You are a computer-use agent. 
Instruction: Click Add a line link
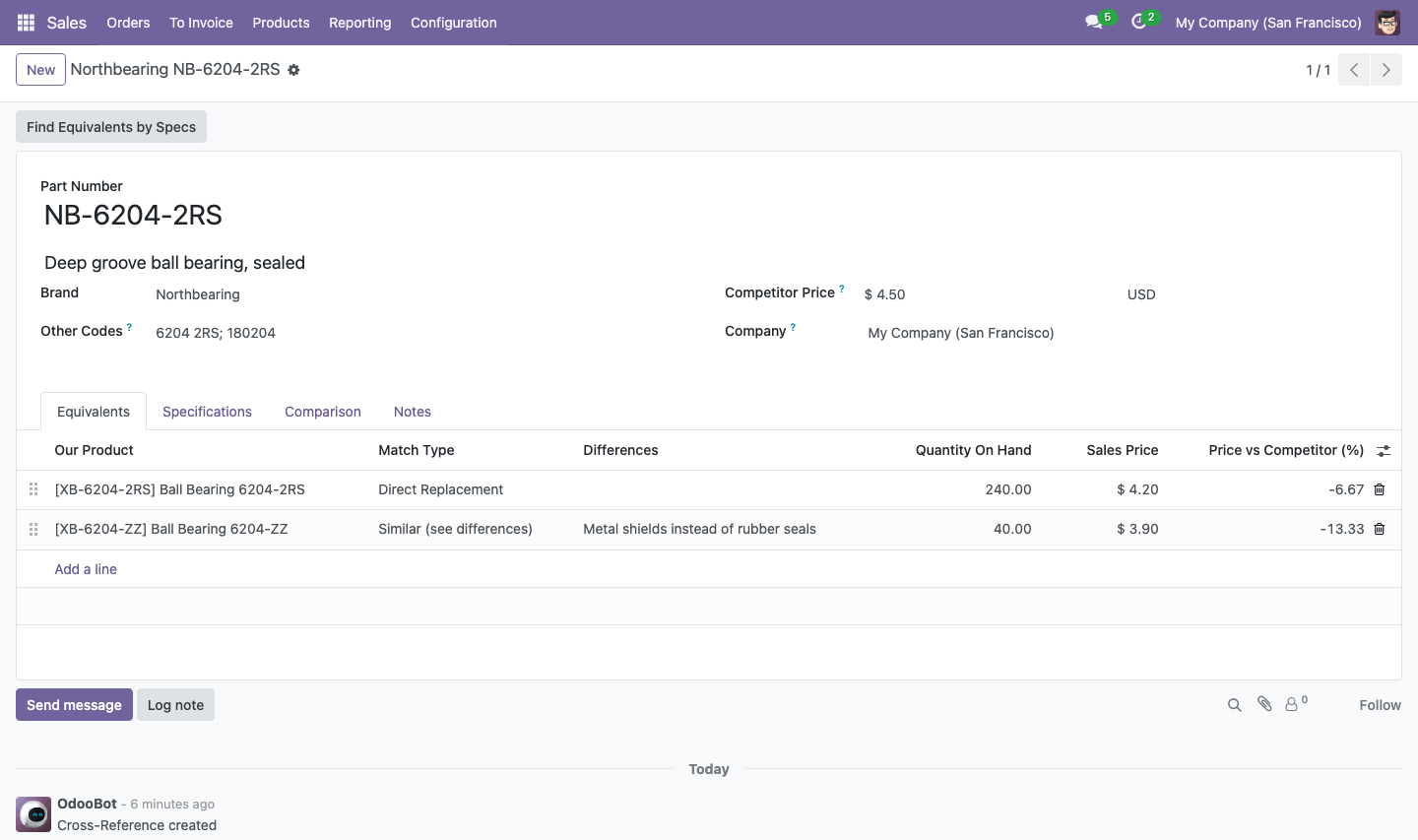[x=86, y=569]
